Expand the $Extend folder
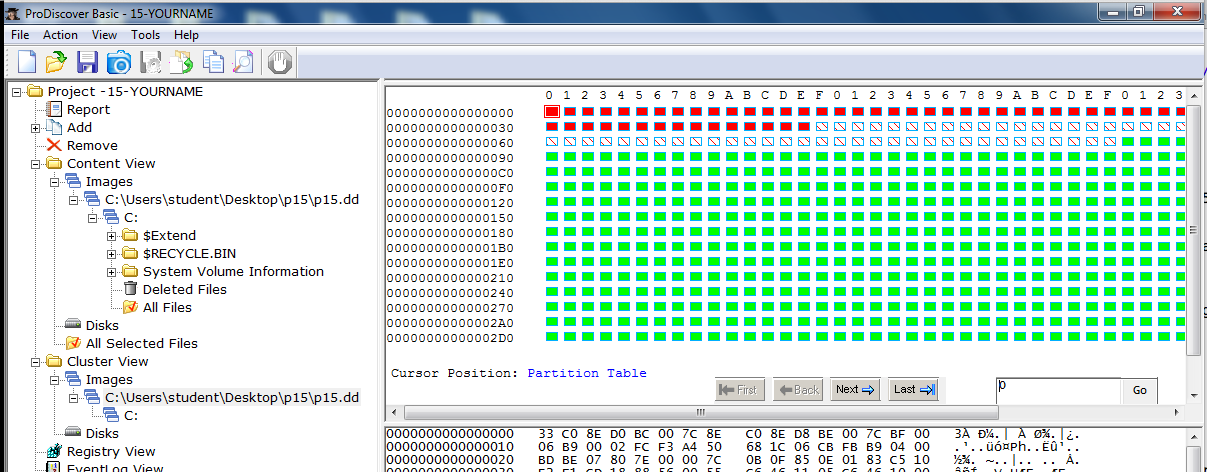The height and width of the screenshot is (472, 1207). pos(112,235)
